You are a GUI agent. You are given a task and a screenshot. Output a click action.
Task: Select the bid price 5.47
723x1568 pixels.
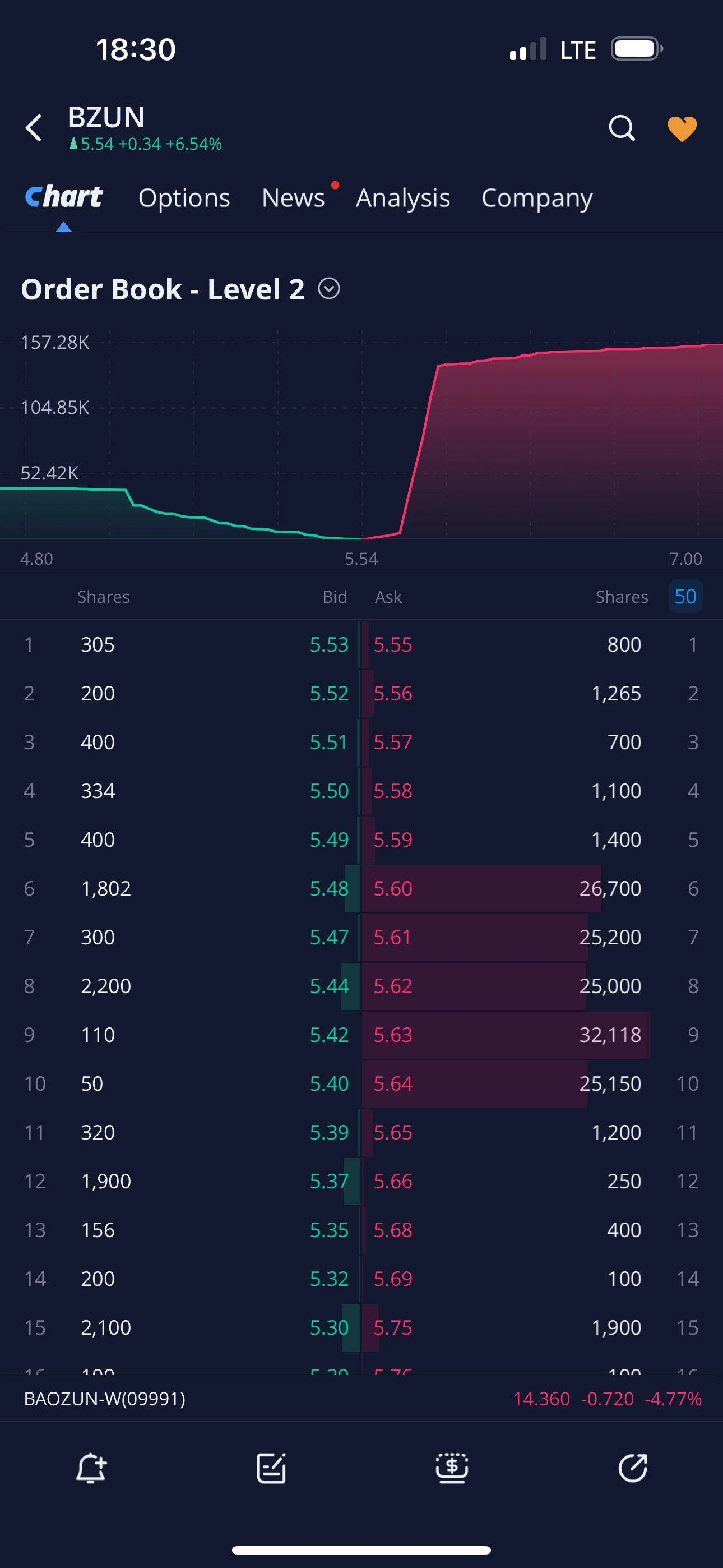coord(329,937)
